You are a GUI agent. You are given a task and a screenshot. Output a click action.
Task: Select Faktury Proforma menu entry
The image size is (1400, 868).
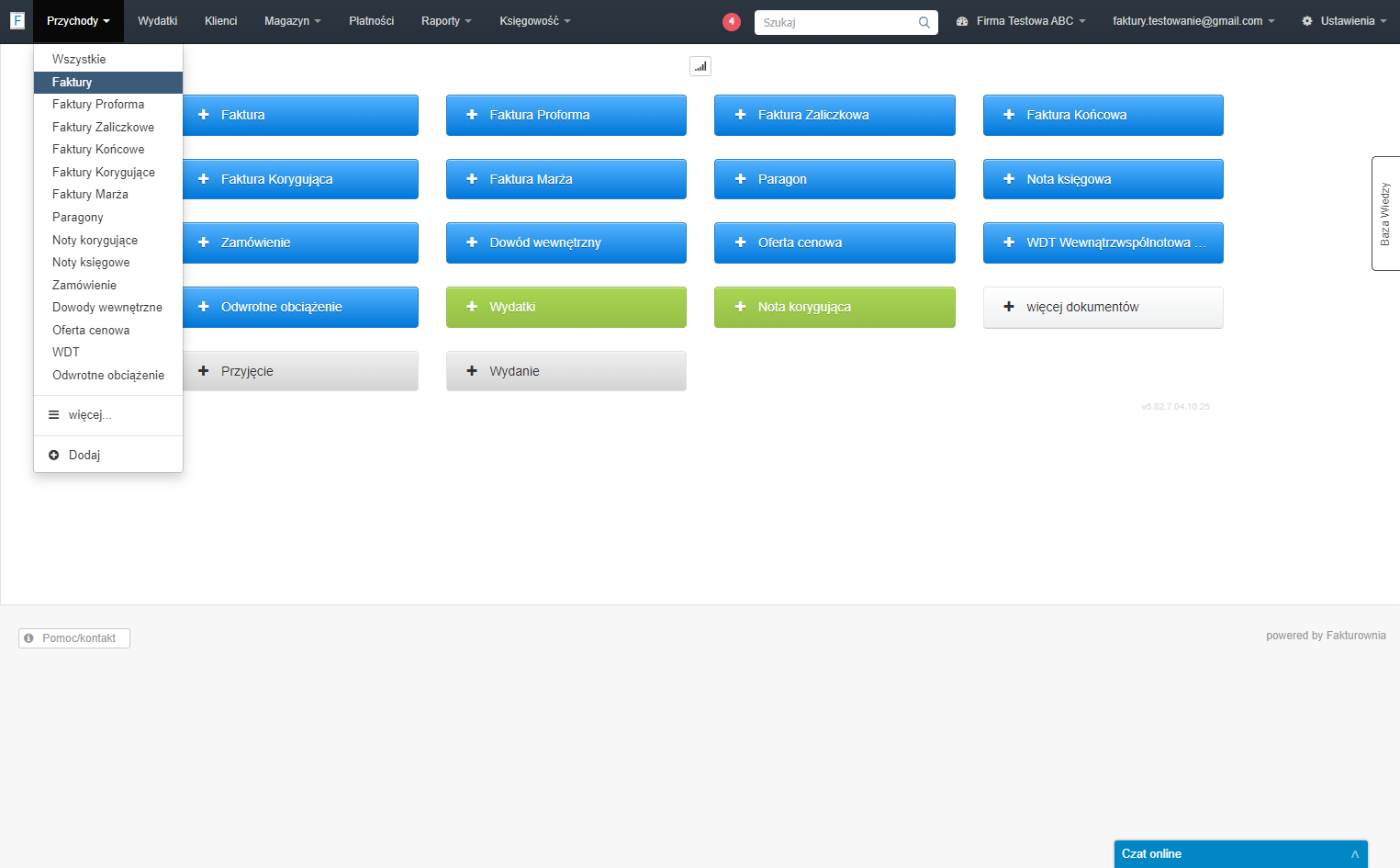coord(108,105)
